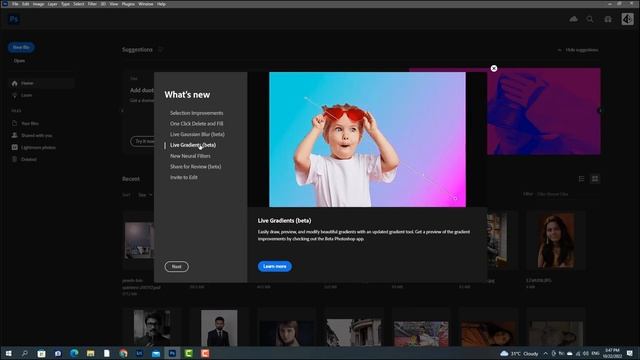The height and width of the screenshot is (360, 640).
Task: Open Shared with you section
Action: 36,135
